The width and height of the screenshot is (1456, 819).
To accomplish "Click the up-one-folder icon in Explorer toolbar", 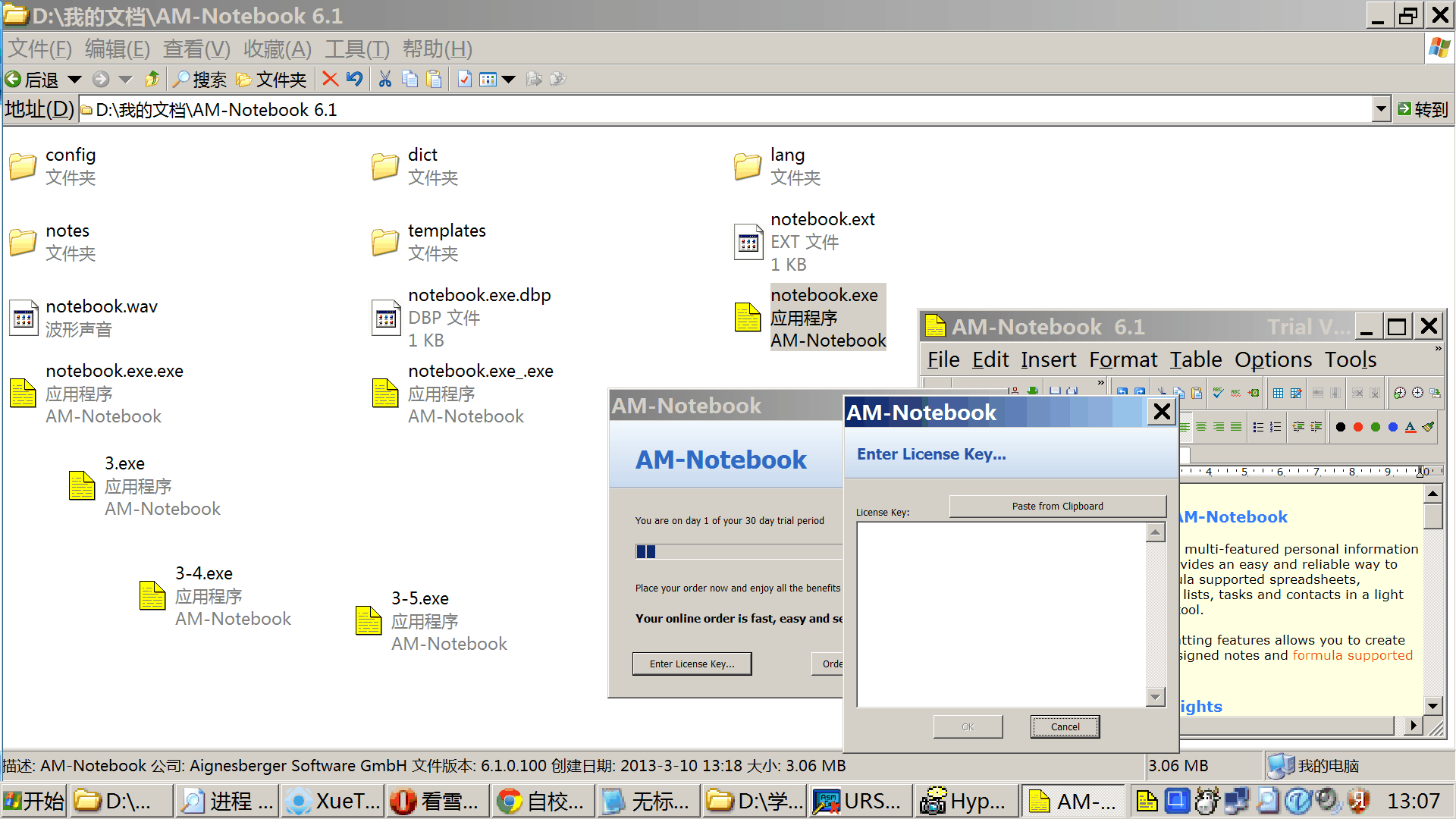I will point(152,79).
